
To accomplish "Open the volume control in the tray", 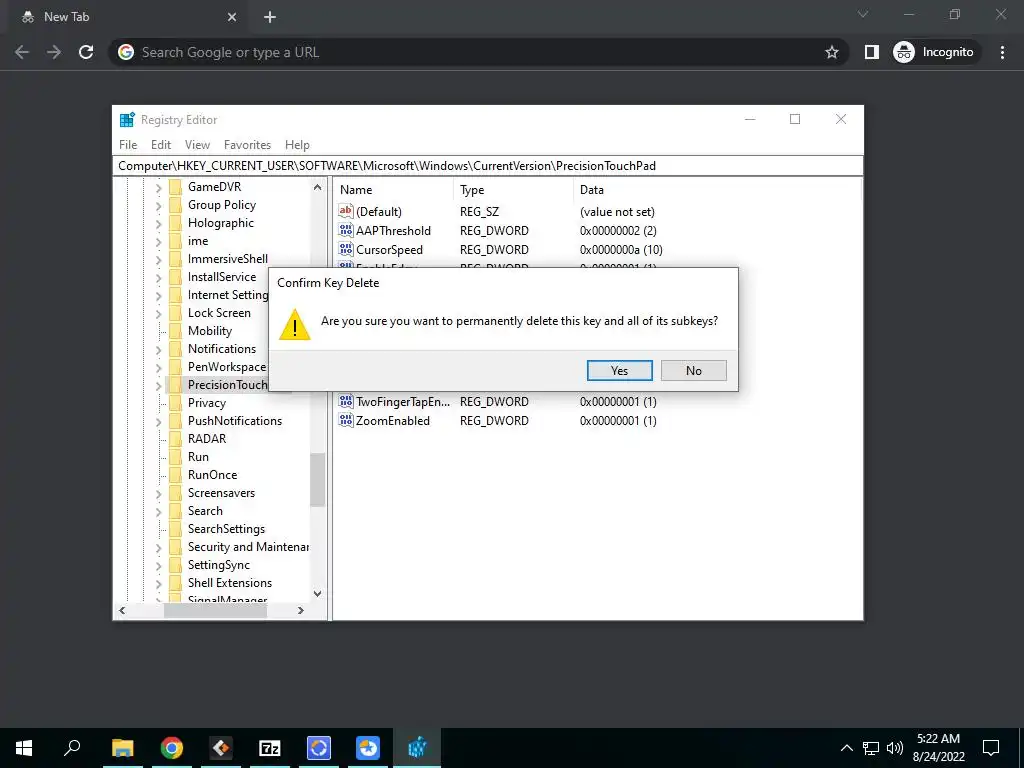I will coord(895,748).
